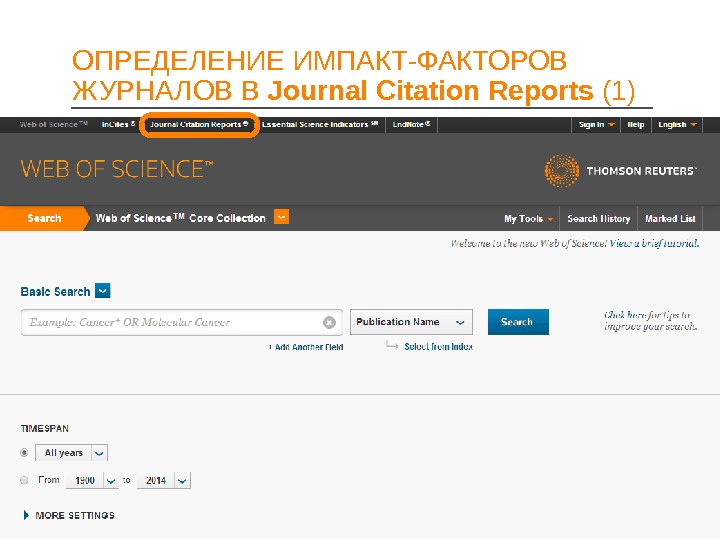720x540 pixels.
Task: Click the TIMESPAN heading
Action: pos(45,429)
